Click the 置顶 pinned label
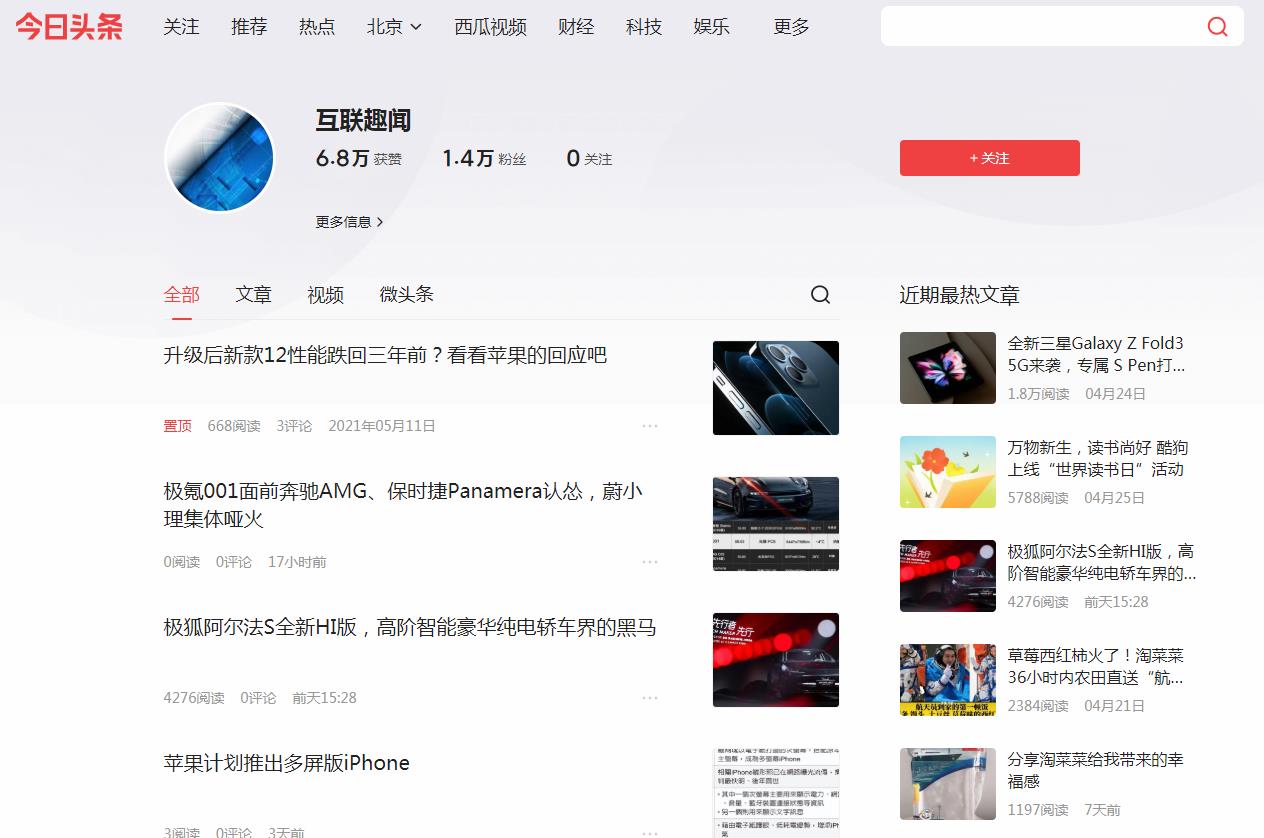This screenshot has height=838, width=1264. (x=178, y=426)
